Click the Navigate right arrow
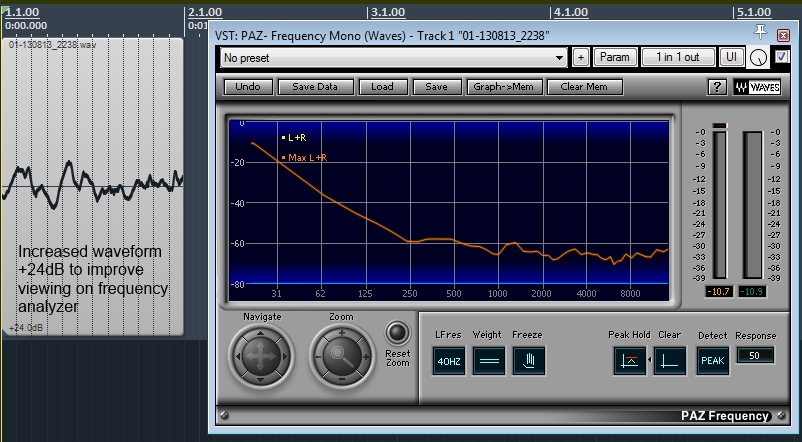The width and height of the screenshot is (802, 442). (x=284, y=356)
